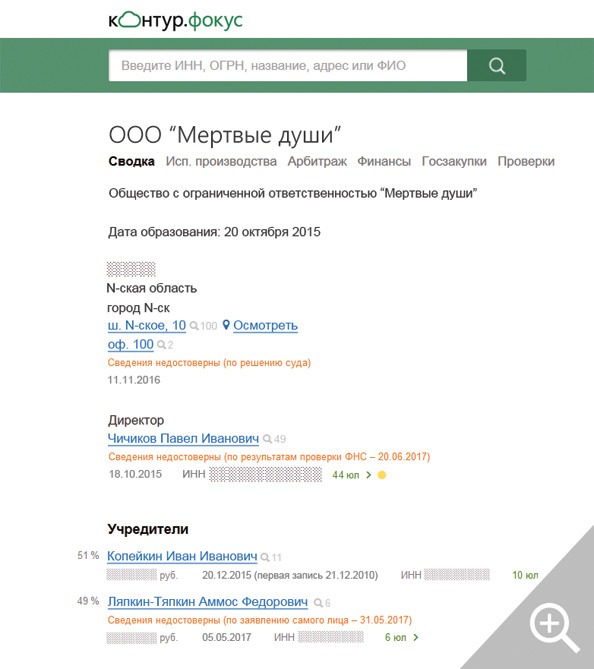Click magnifier with 100 next to address
Viewport: 594px width, 669px height.
(203, 326)
